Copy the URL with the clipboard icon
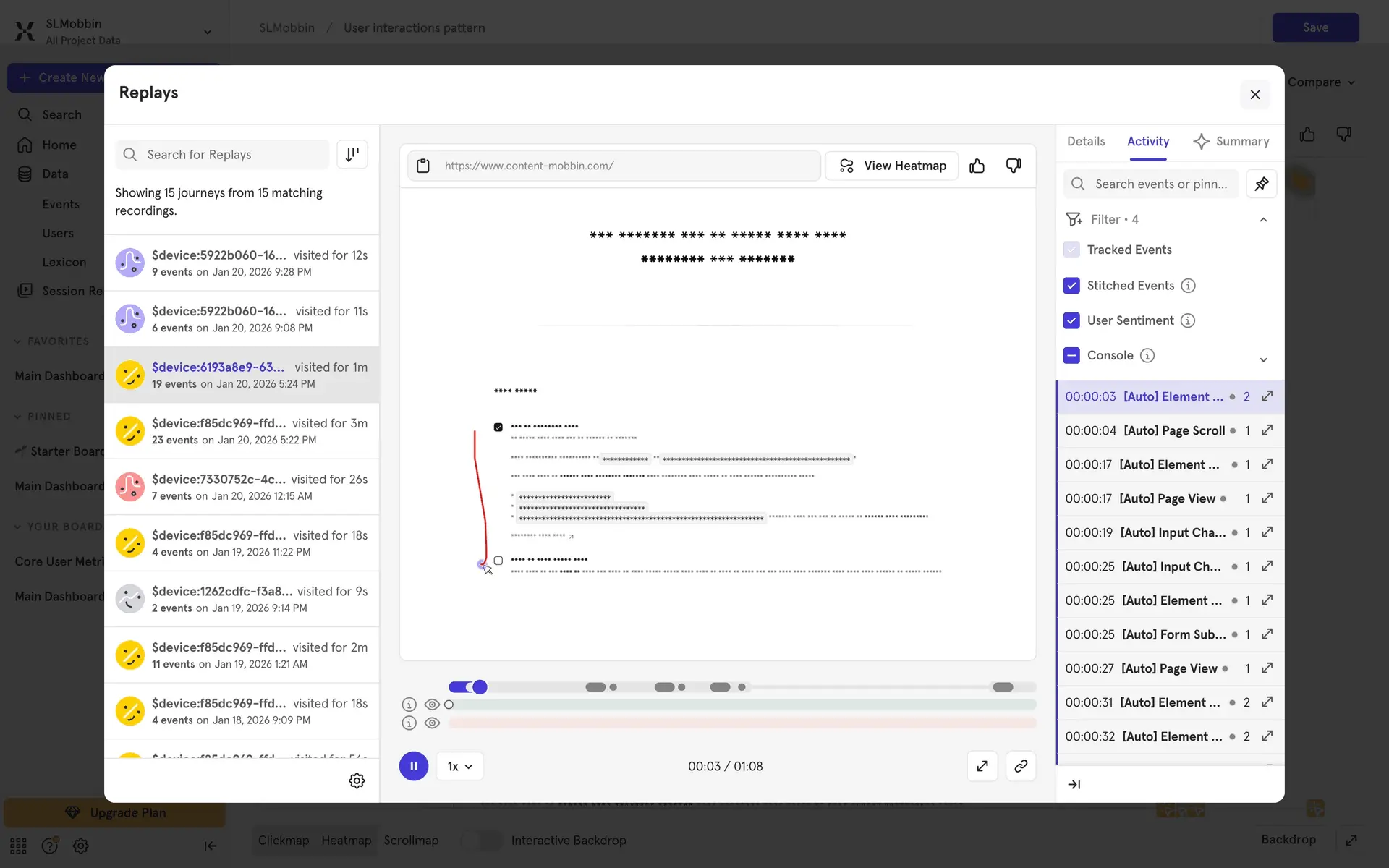 click(423, 166)
